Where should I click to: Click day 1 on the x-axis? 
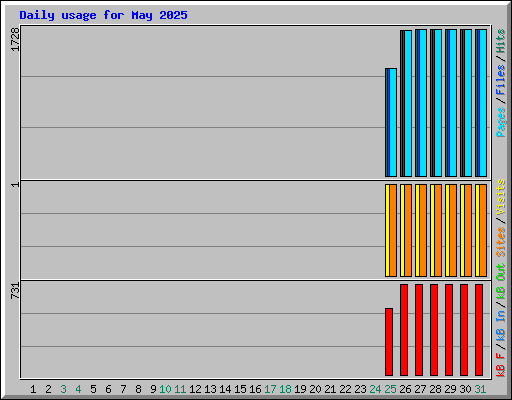pyautogui.click(x=33, y=389)
